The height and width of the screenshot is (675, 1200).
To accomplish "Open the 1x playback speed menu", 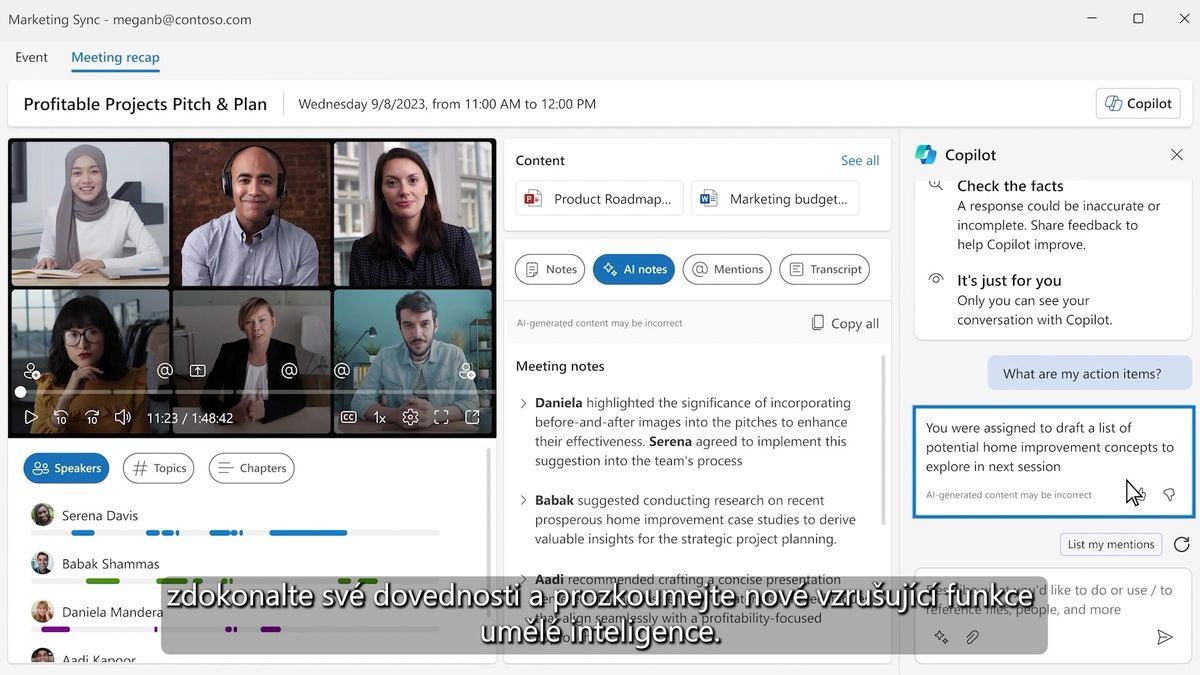I will tap(380, 418).
